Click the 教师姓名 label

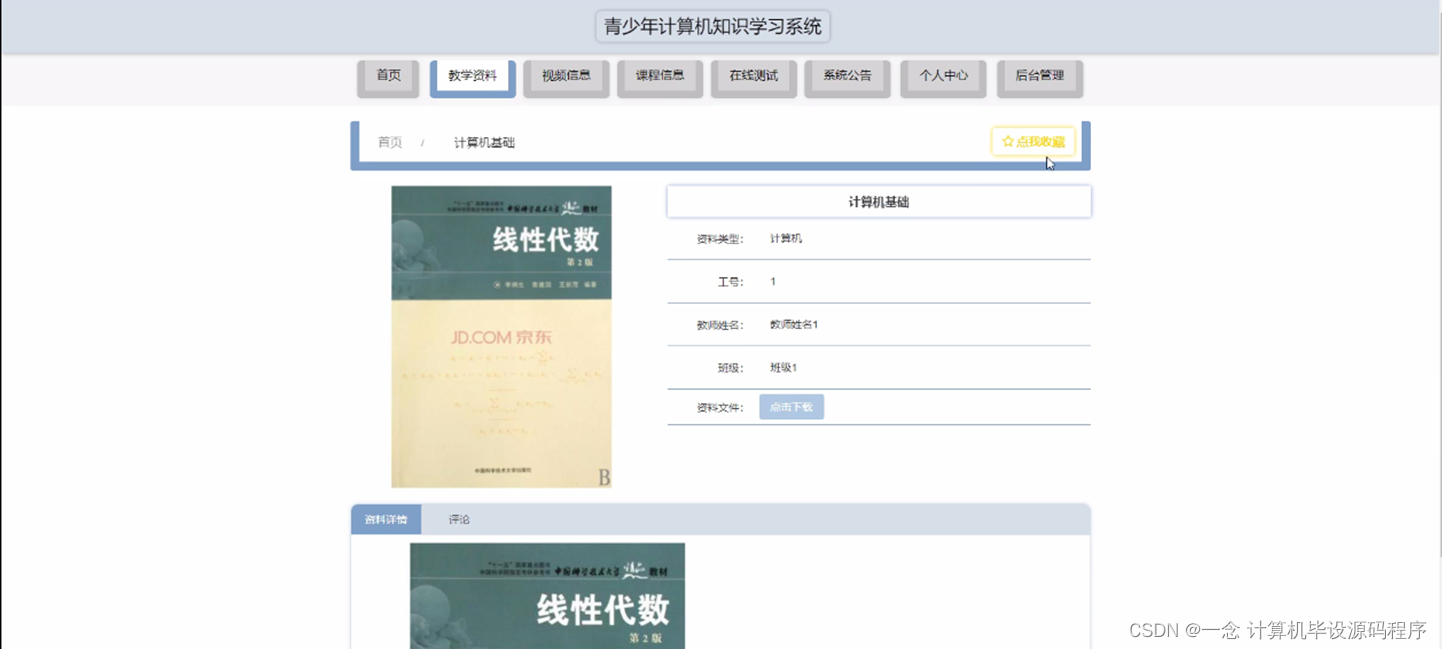(720, 325)
